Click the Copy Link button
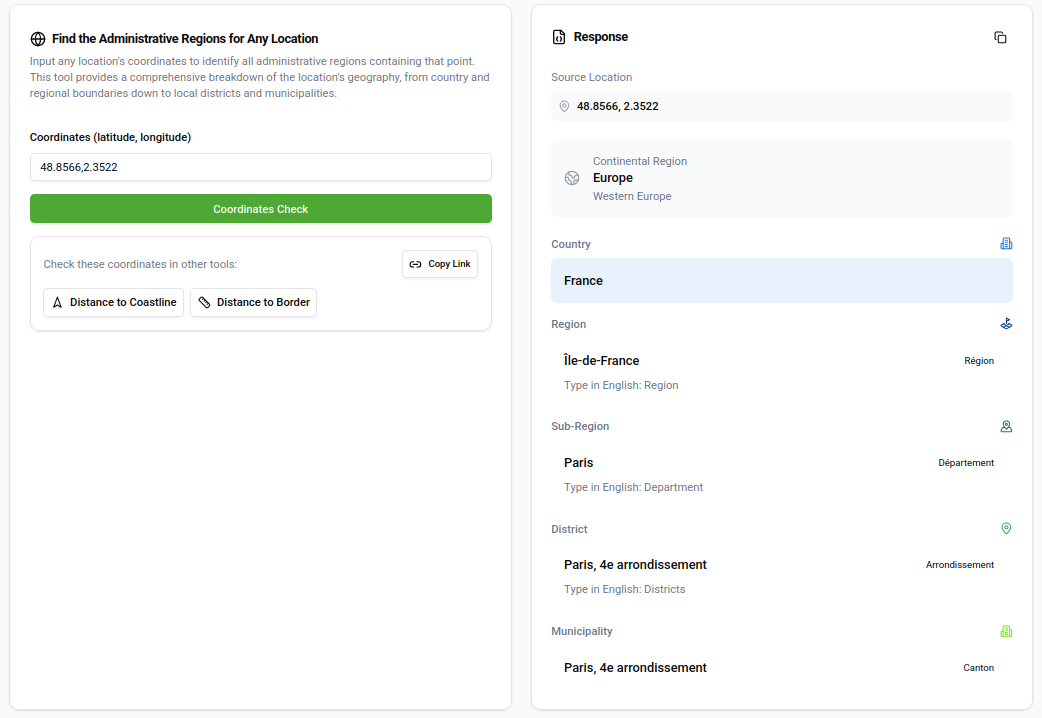The image size is (1042, 718). click(x=440, y=264)
